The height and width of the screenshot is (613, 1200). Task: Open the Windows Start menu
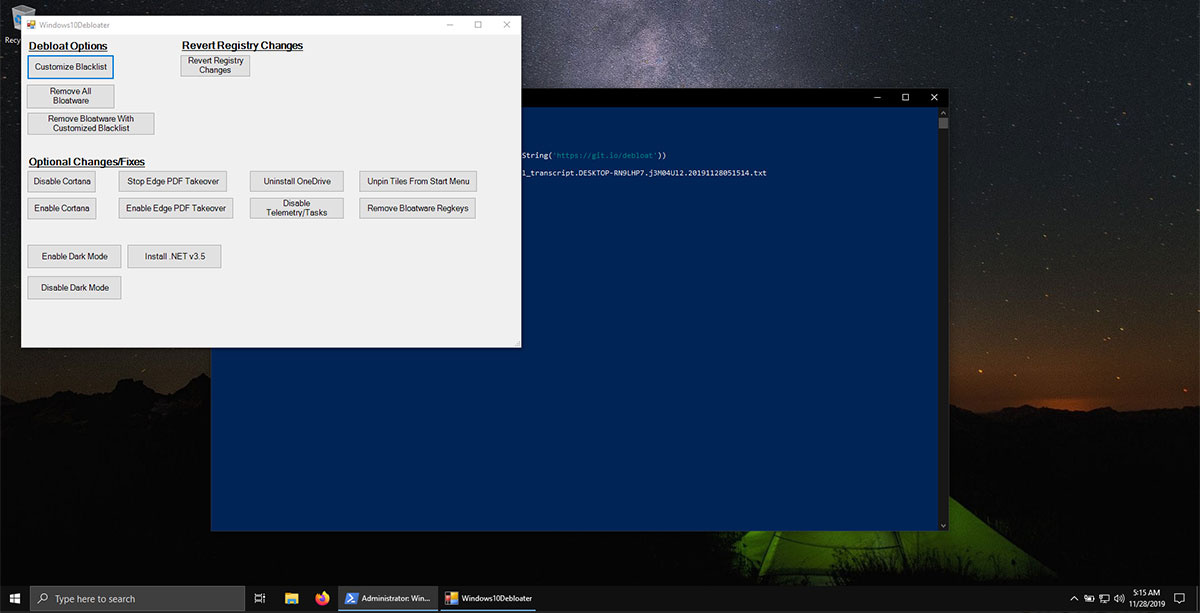tap(14, 598)
